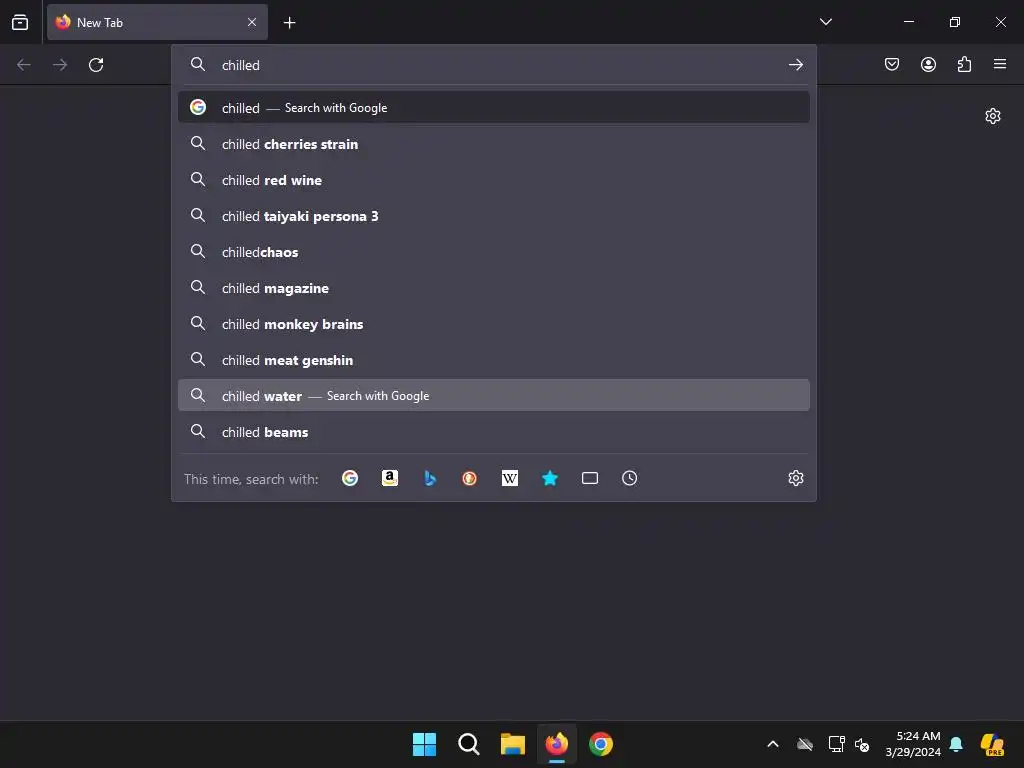Choose suggestion chilled cherries strain
Image resolution: width=1024 pixels, height=768 pixels.
(494, 144)
